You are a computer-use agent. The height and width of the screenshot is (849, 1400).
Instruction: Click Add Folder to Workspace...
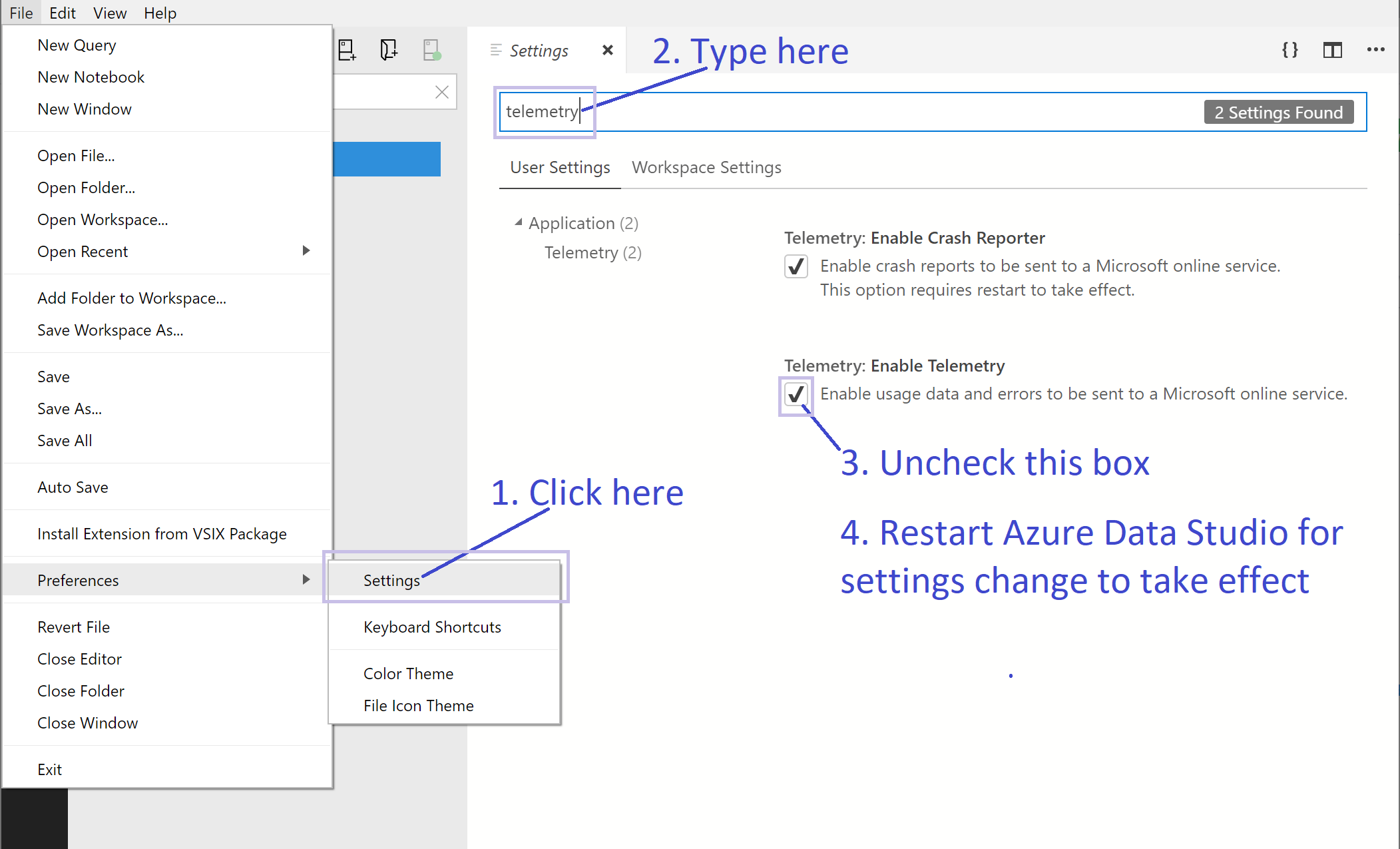click(167, 298)
